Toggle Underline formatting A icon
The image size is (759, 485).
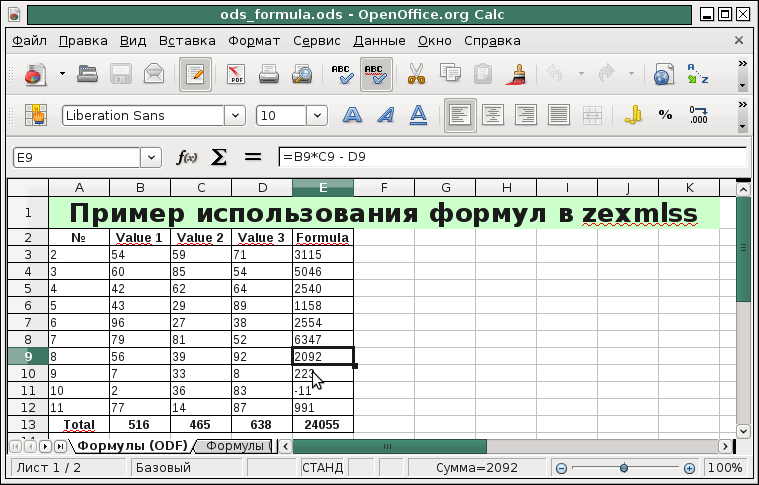418,115
